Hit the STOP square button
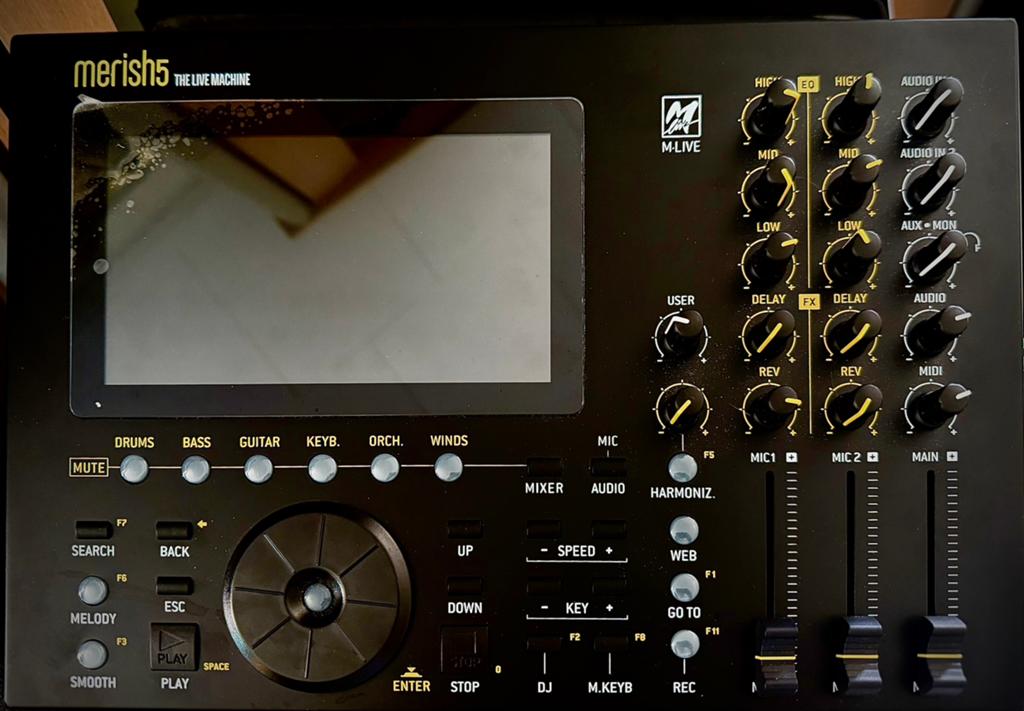 (x=464, y=650)
